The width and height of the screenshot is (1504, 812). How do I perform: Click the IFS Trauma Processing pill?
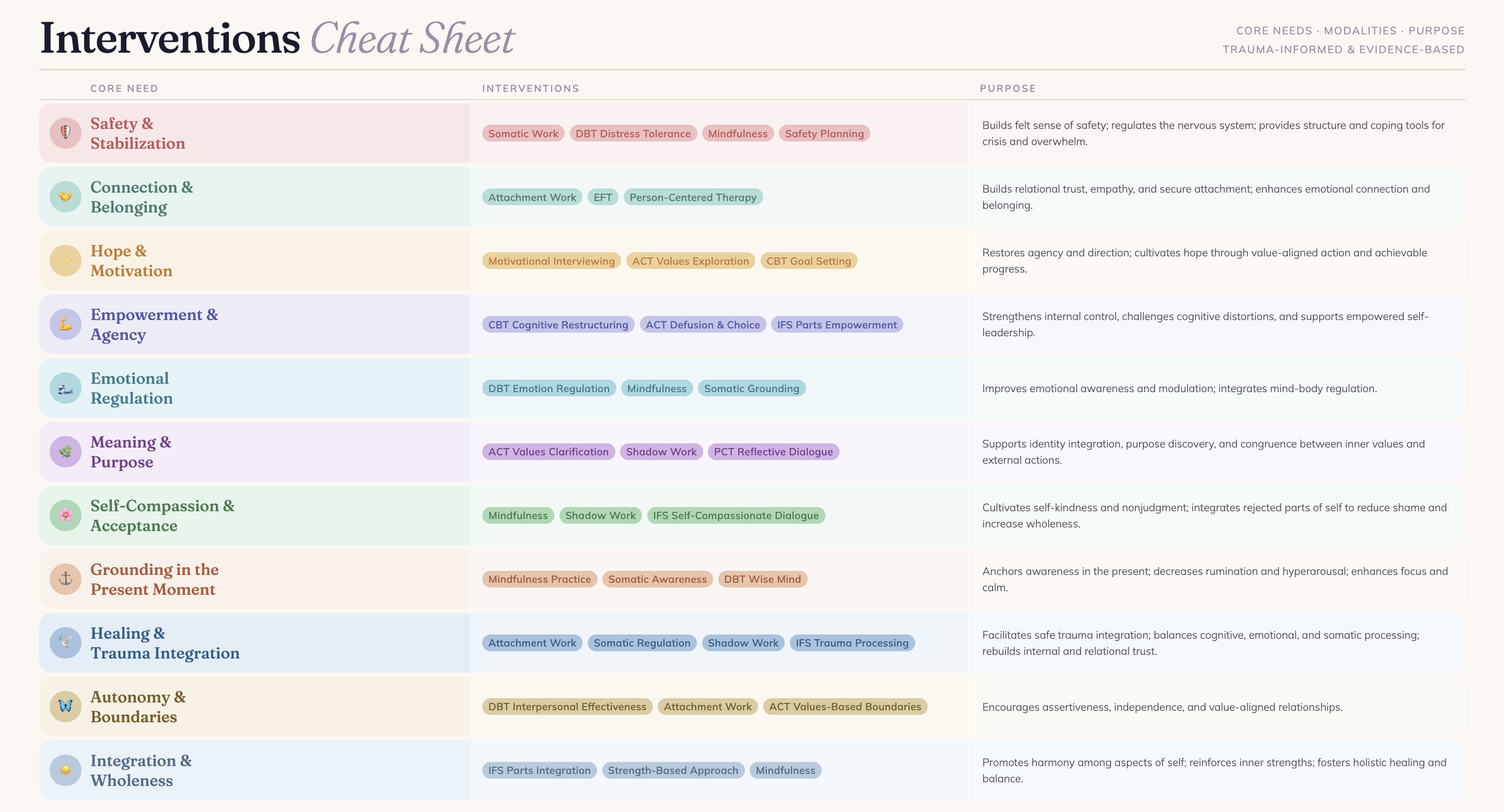pos(852,642)
